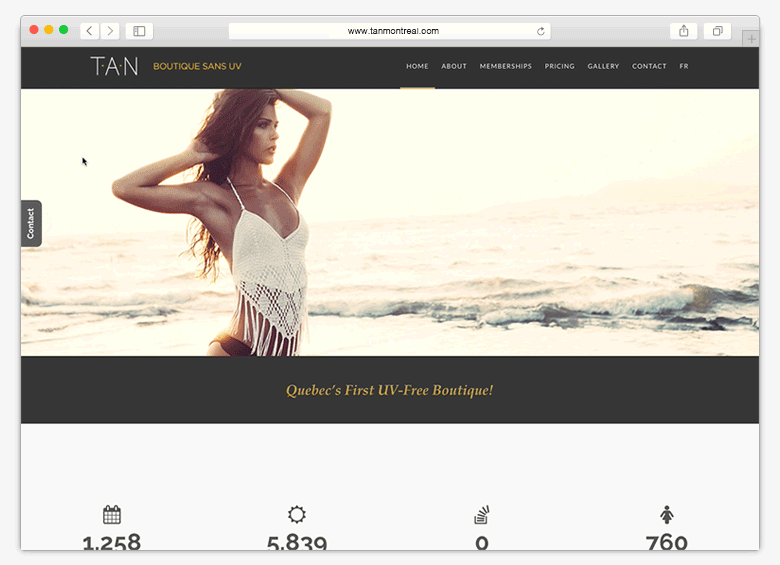Minimize Safari with the yellow button
Image resolution: width=780 pixels, height=565 pixels.
[x=49, y=29]
